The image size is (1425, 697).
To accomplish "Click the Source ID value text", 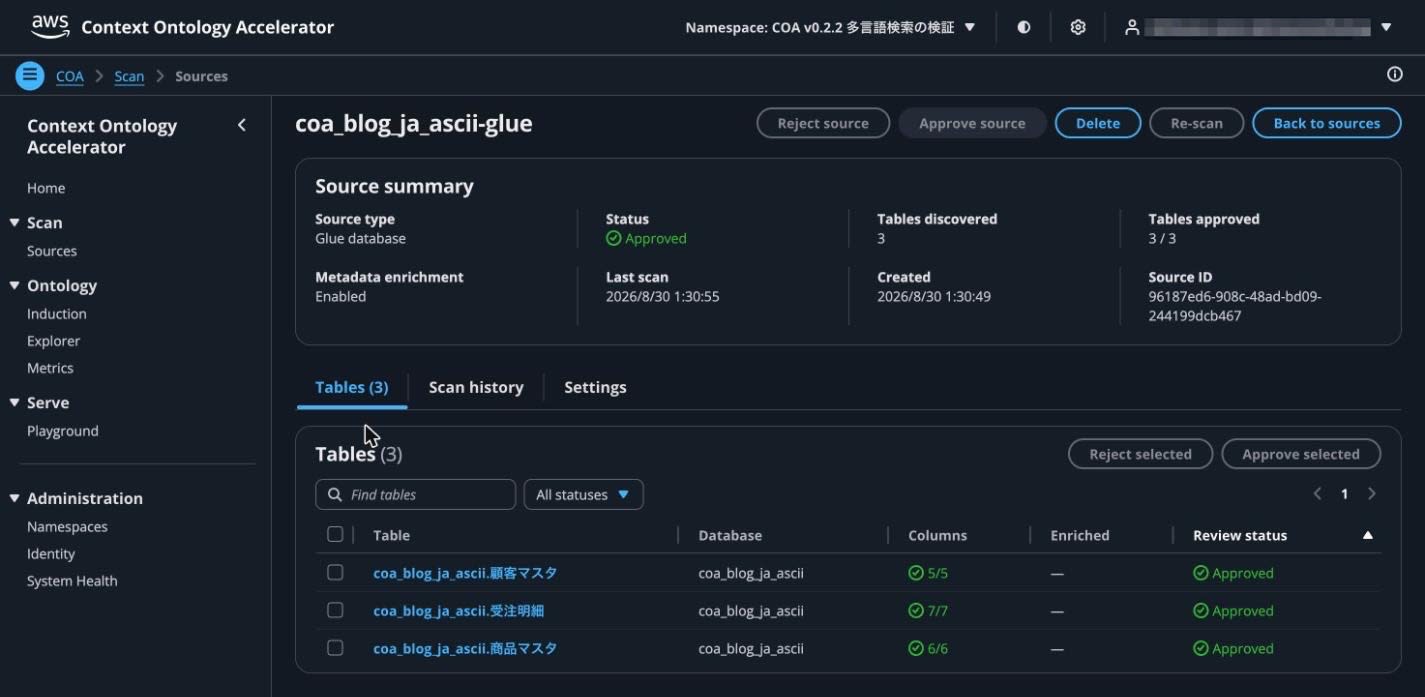I will 1235,306.
